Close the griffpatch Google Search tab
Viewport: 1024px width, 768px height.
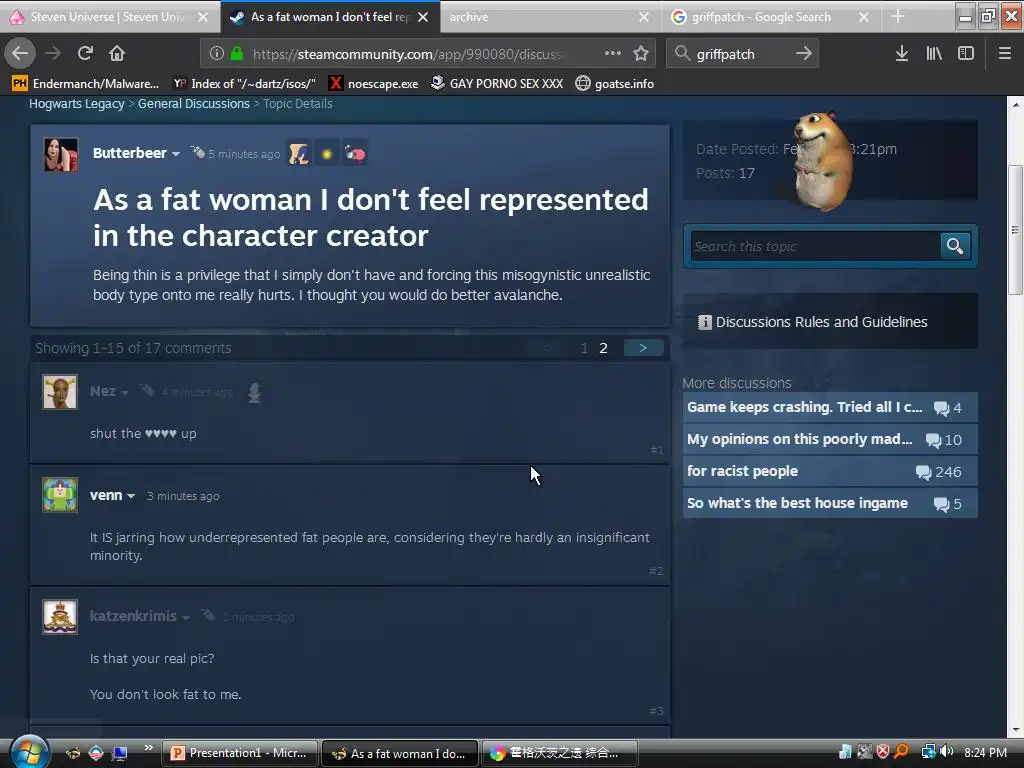tap(863, 17)
